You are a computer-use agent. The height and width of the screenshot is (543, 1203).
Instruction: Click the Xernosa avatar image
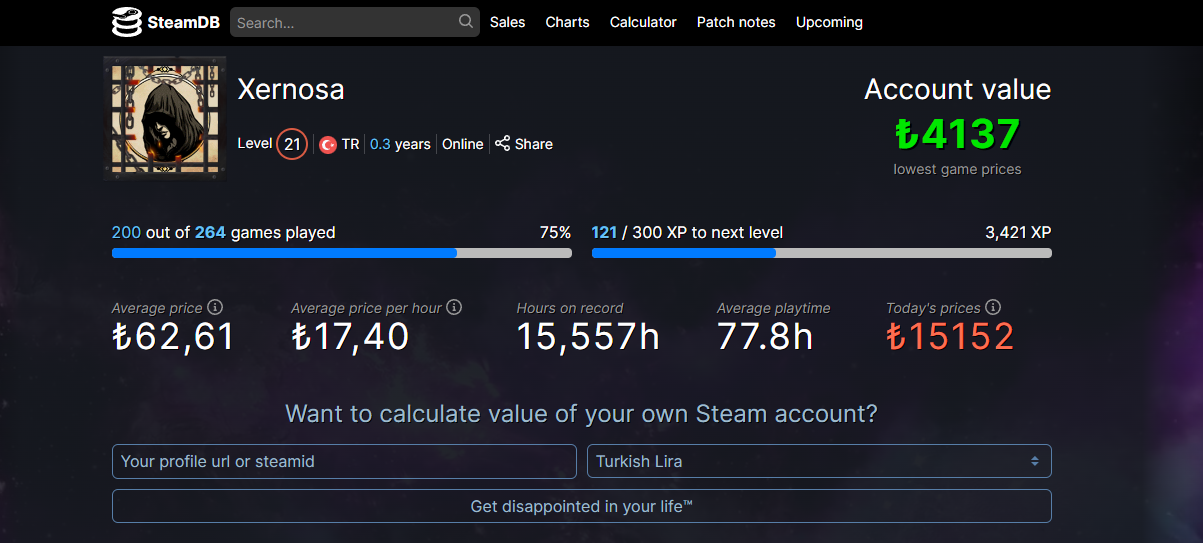(165, 118)
